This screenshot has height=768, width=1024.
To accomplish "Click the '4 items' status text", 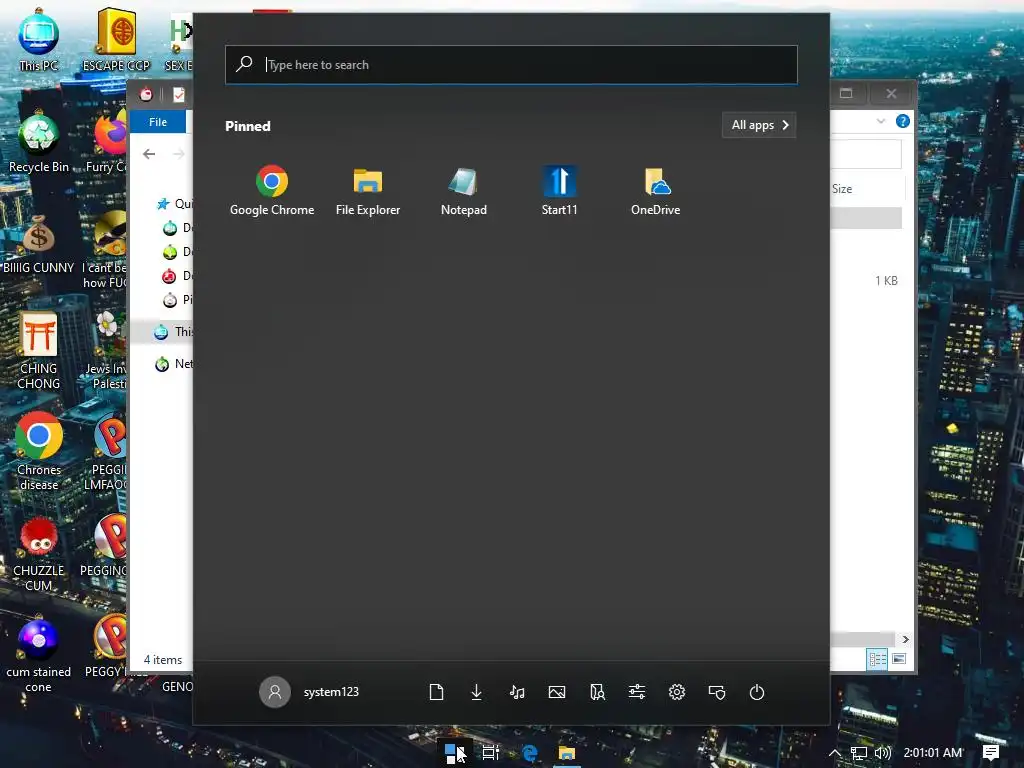I will tap(163, 660).
